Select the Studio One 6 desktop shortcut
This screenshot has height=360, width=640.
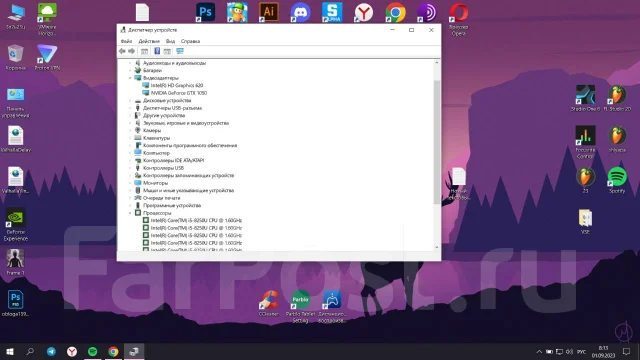click(x=585, y=98)
